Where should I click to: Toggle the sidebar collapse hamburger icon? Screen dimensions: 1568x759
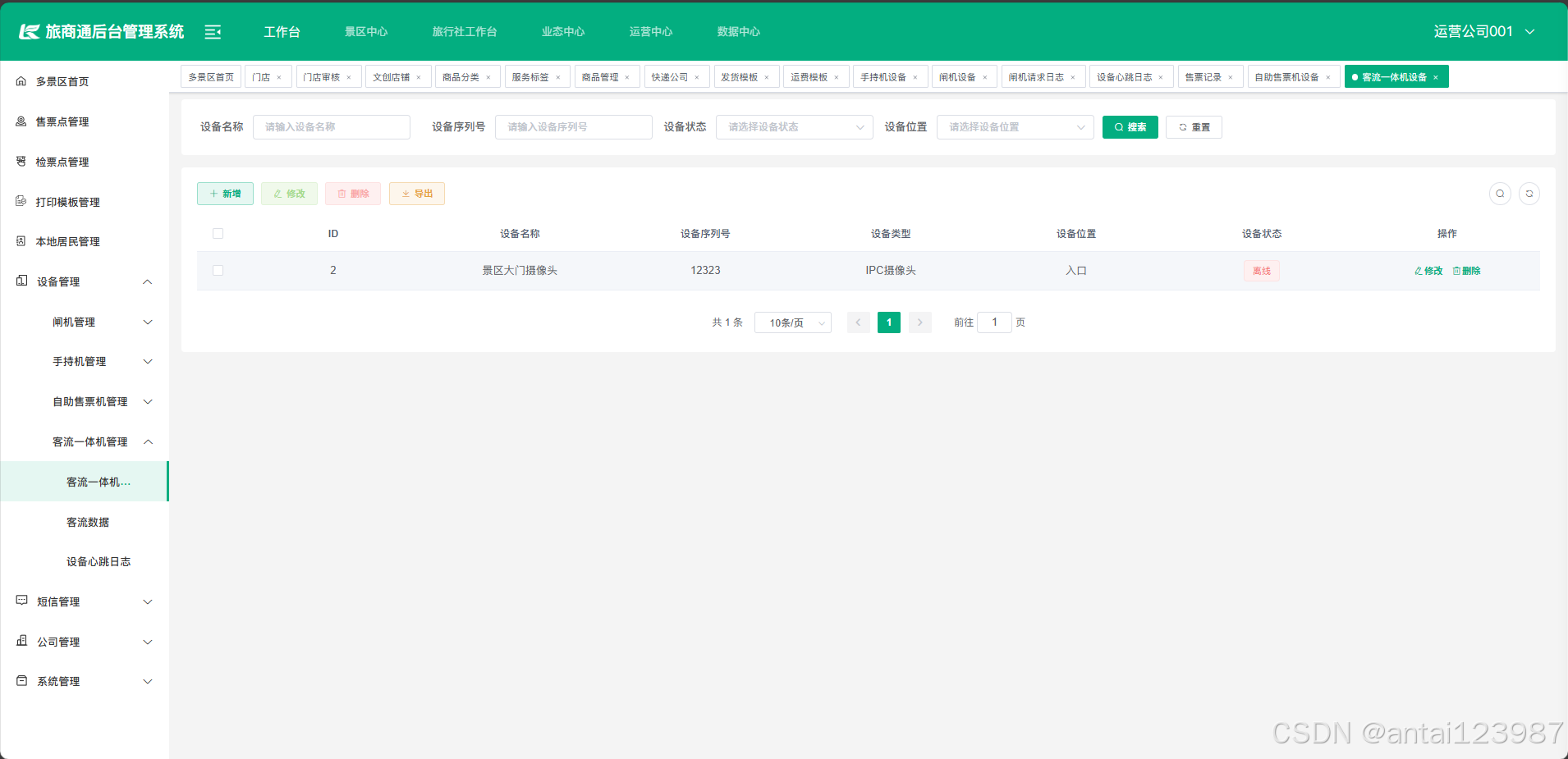click(213, 32)
